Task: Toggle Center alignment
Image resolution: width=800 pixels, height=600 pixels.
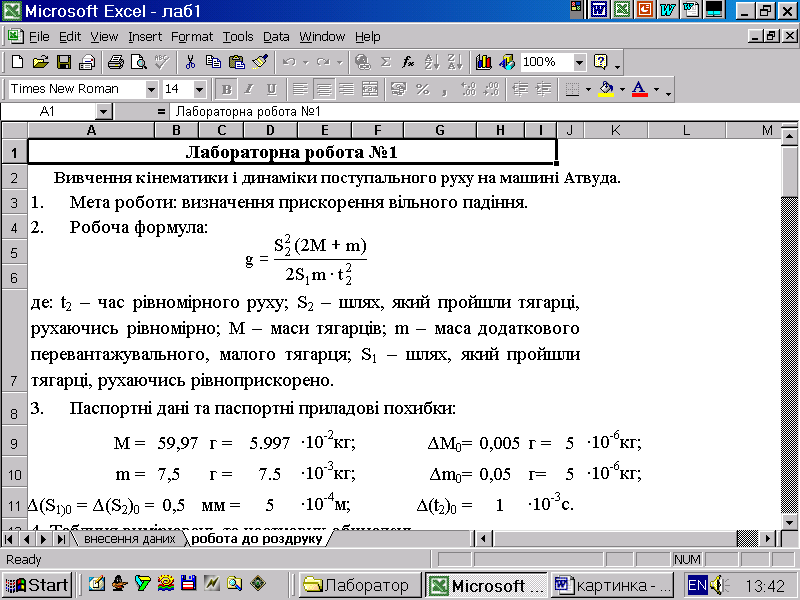Action: click(x=323, y=89)
